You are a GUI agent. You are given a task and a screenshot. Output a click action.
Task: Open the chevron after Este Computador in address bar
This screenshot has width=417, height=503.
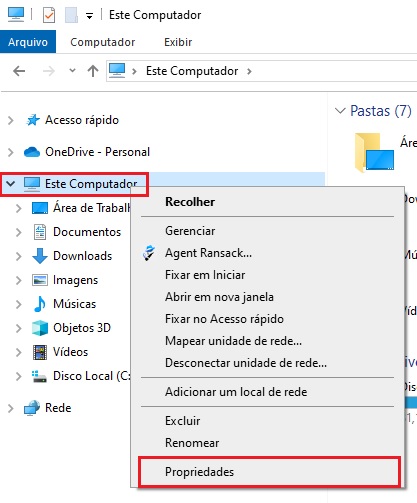click(249, 71)
